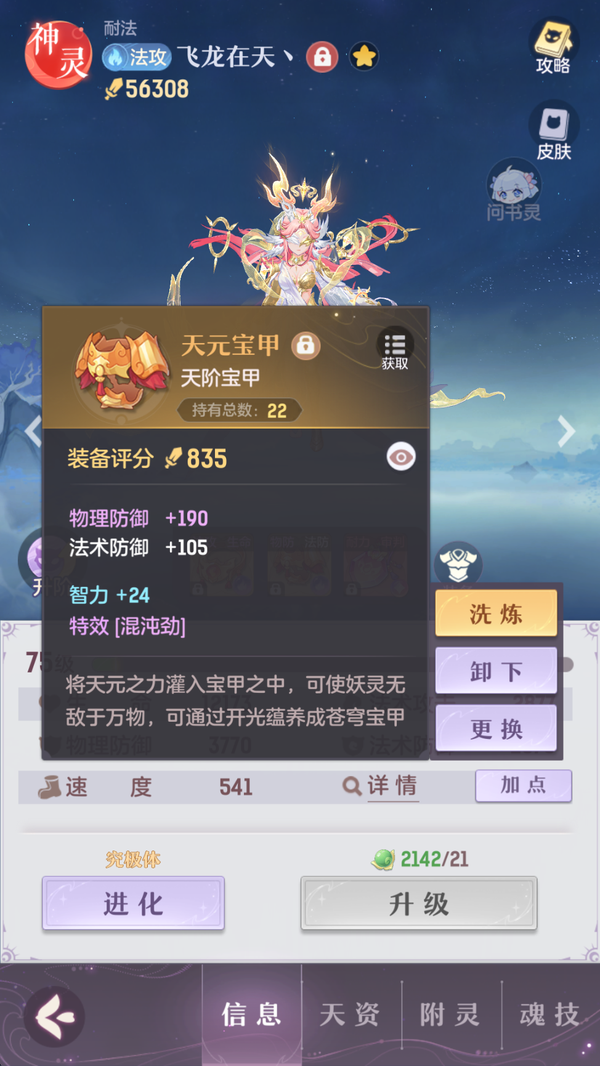This screenshot has width=600, height=1066.
Task: Click the 洗炼 button
Action: [x=496, y=613]
